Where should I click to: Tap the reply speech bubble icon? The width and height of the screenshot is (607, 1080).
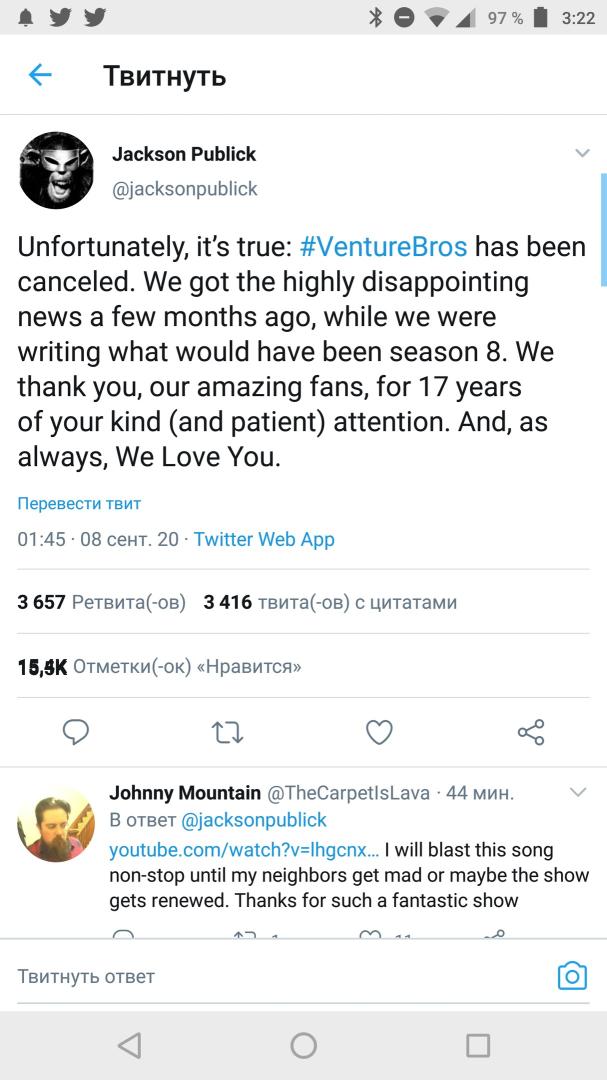(x=77, y=733)
